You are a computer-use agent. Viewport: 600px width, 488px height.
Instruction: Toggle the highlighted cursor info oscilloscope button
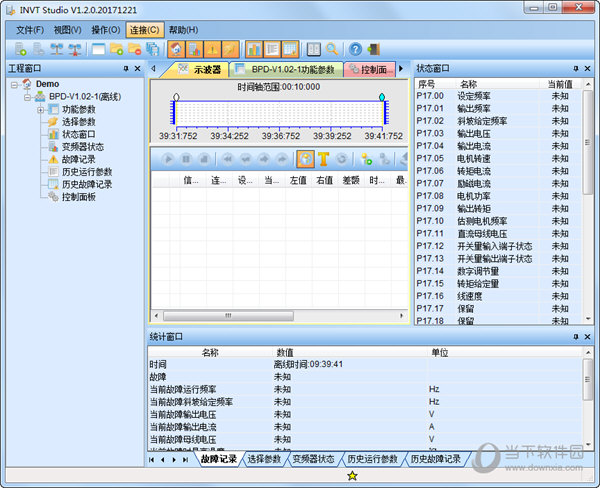[x=305, y=159]
